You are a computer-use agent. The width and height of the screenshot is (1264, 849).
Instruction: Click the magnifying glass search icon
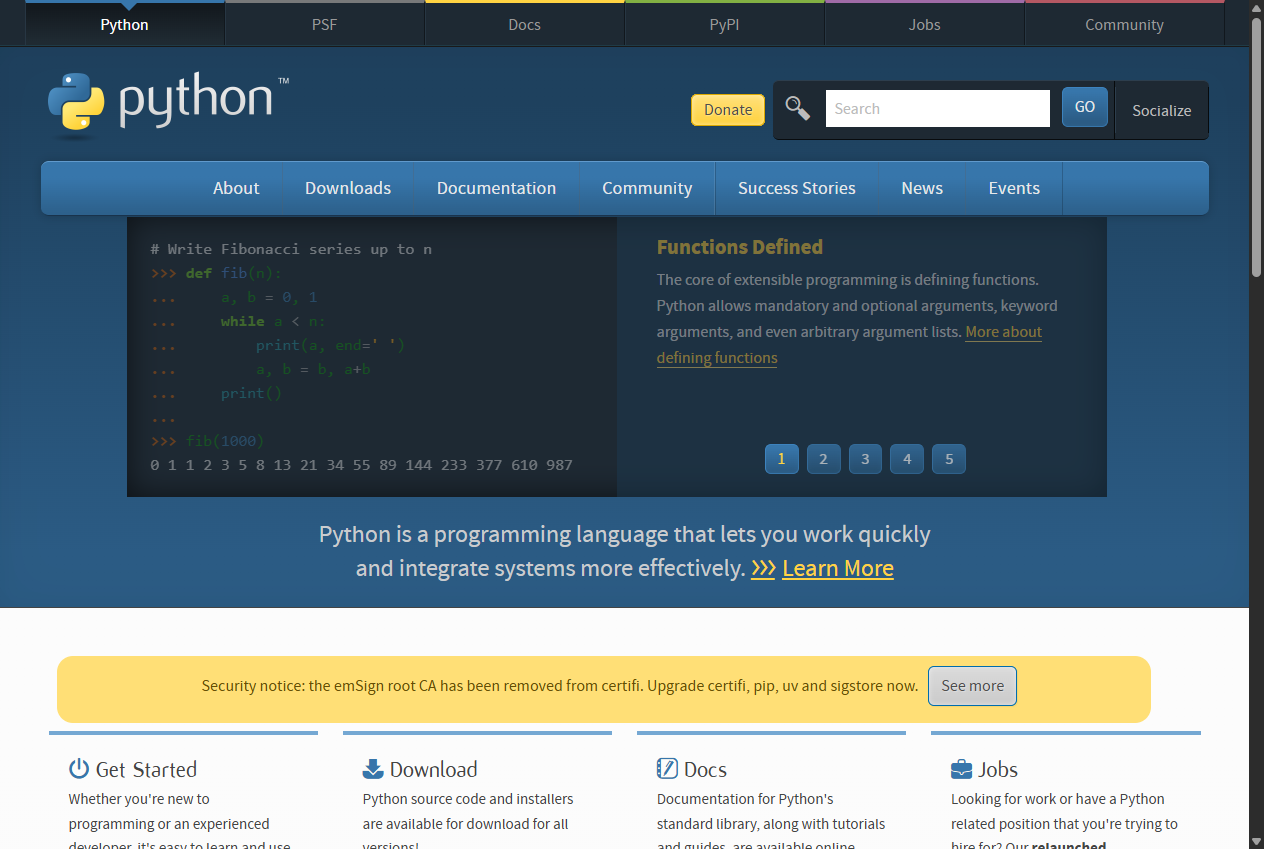797,108
